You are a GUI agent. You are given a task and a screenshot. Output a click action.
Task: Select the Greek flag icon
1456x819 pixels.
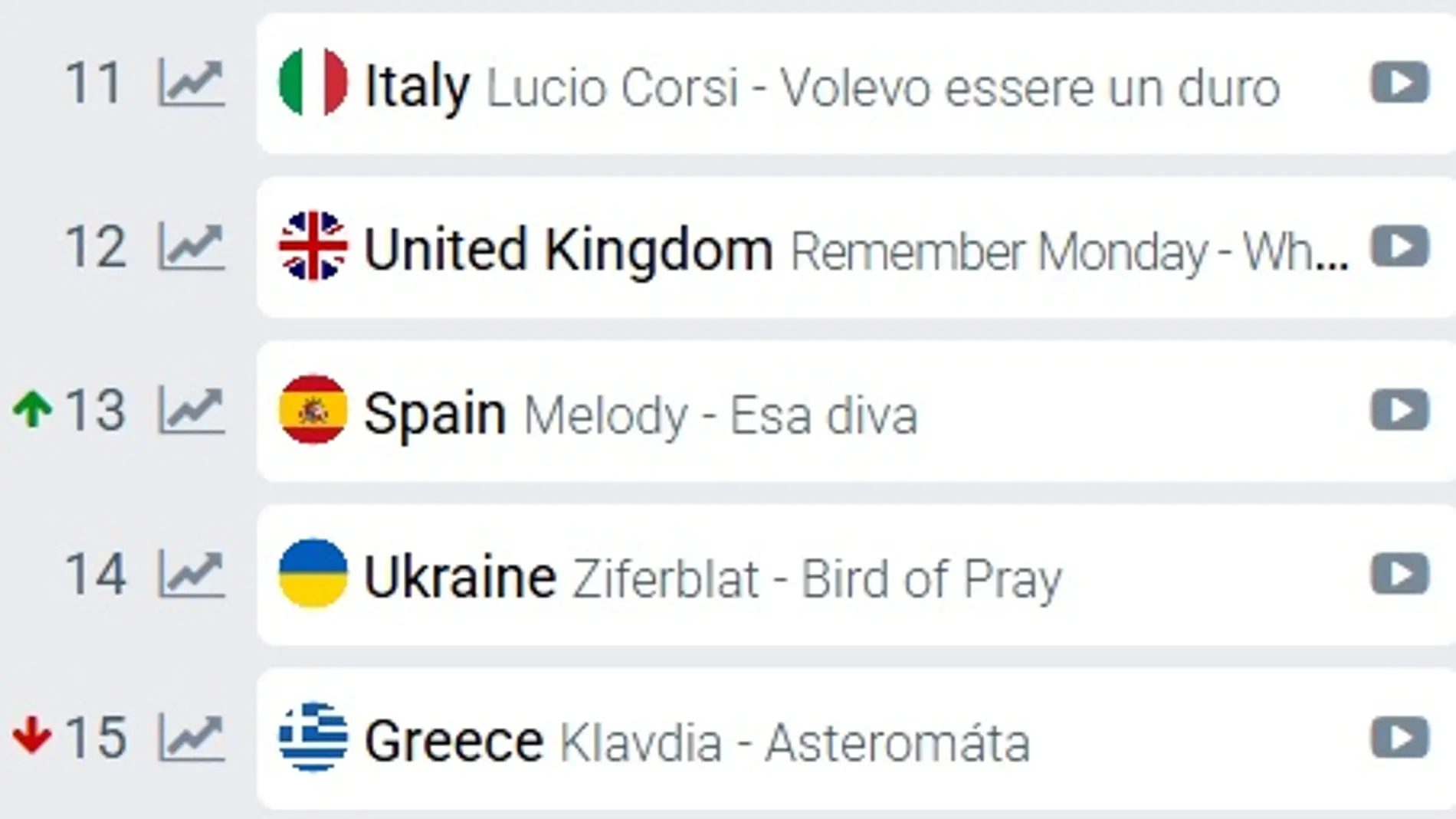coord(313,739)
